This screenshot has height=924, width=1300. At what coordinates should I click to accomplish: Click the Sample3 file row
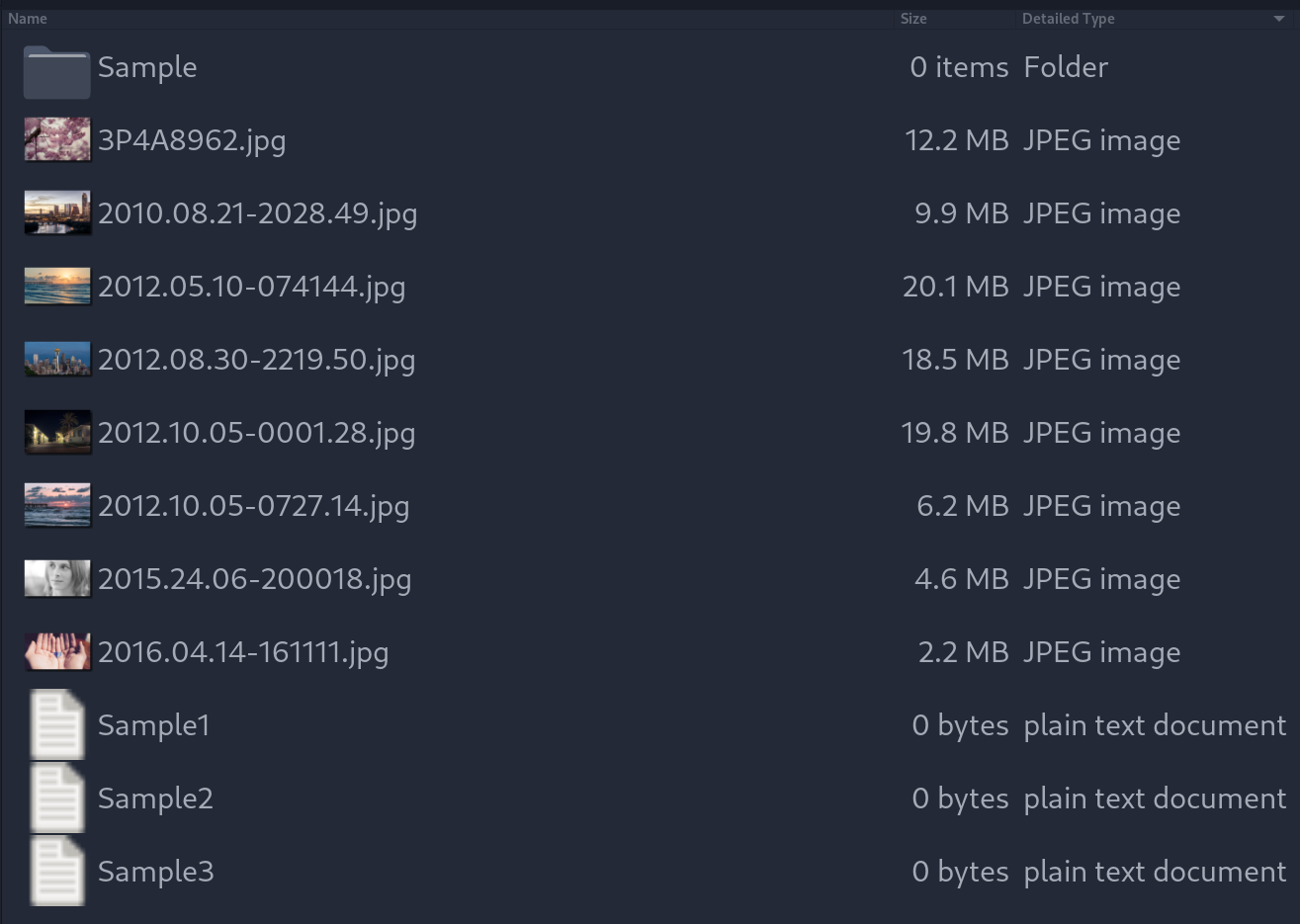pyautogui.click(x=155, y=871)
